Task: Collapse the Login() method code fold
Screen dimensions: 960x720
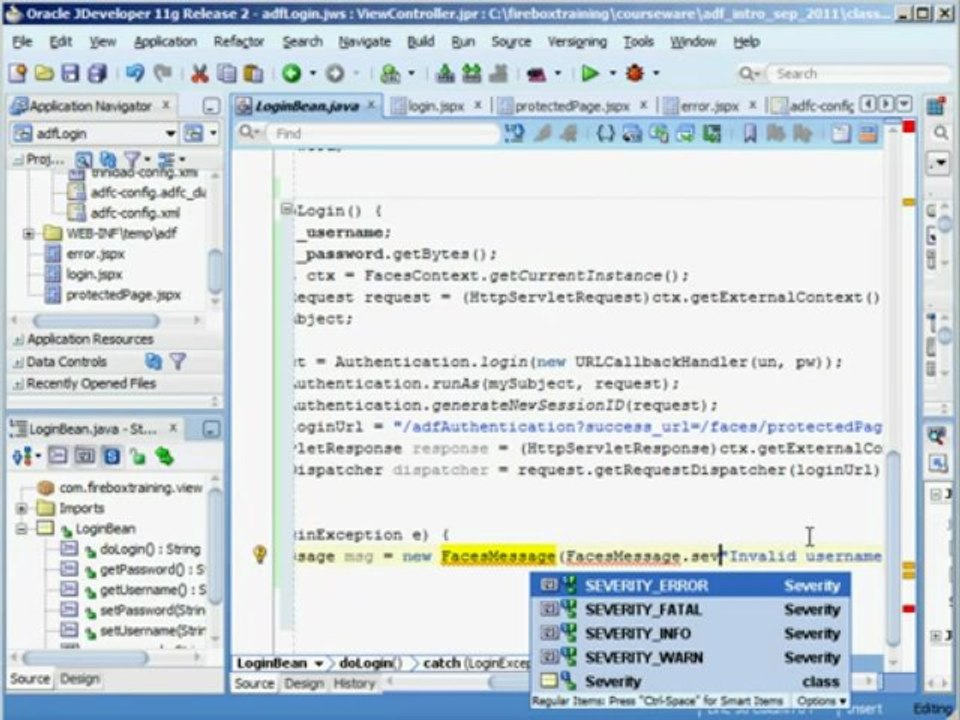Action: tap(286, 209)
